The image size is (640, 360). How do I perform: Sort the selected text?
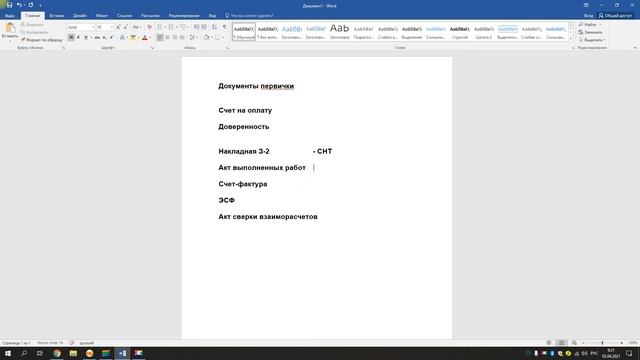point(214,27)
